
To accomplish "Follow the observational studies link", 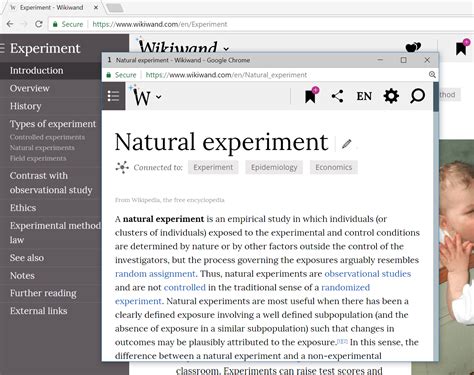I will (x=368, y=274).
